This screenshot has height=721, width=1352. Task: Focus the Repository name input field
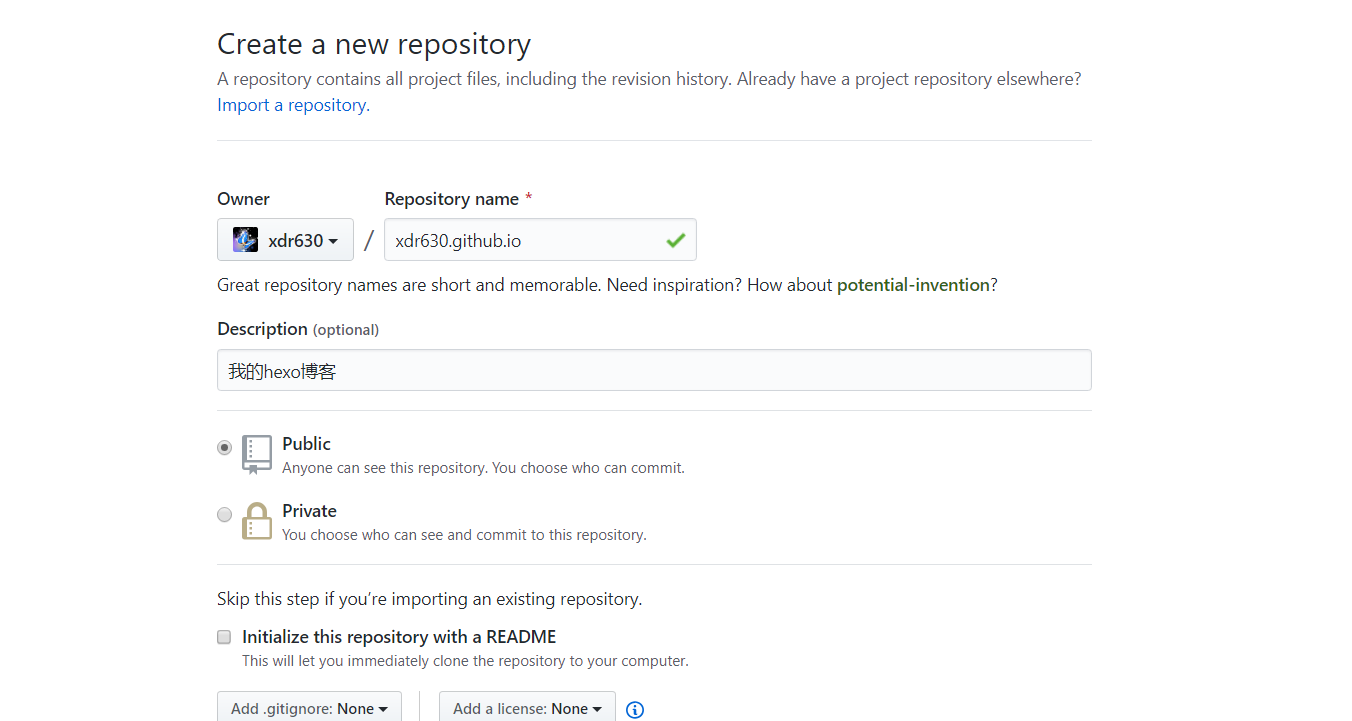(x=540, y=240)
